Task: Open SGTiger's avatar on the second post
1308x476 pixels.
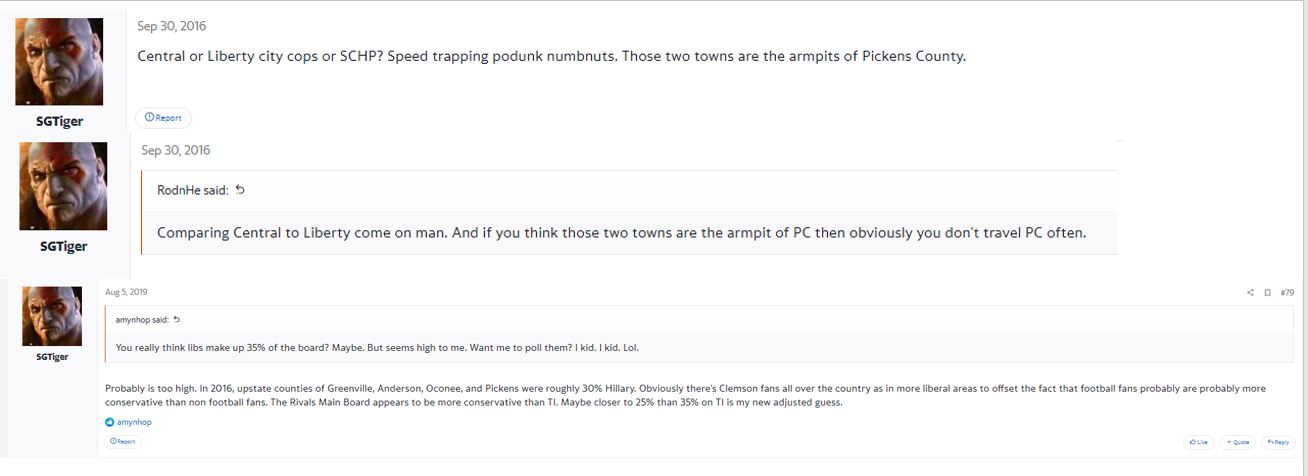Action: [63, 186]
